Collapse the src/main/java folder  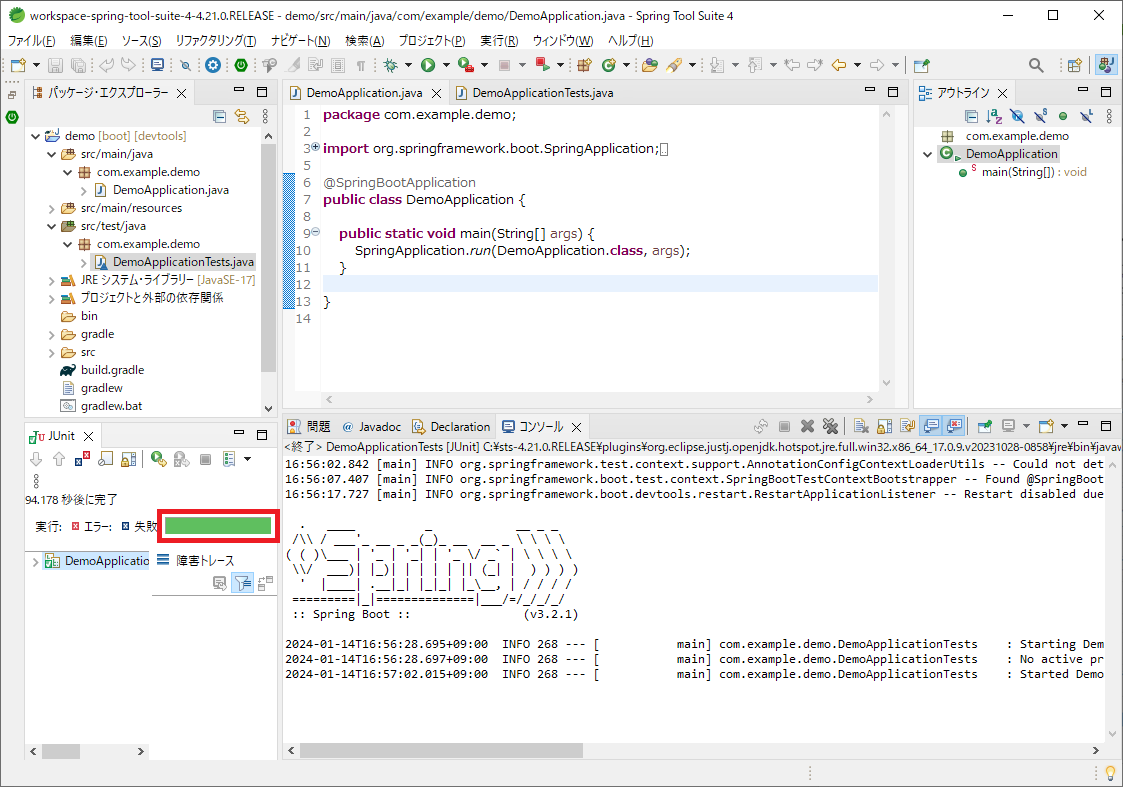coord(51,153)
